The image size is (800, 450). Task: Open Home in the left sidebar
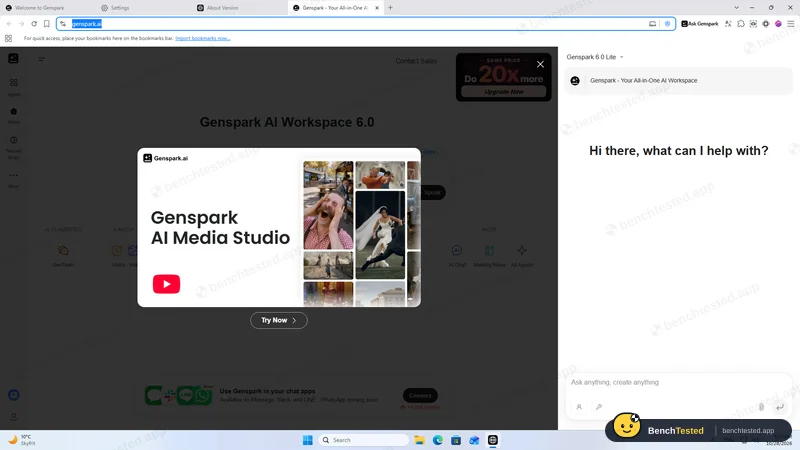pyautogui.click(x=14, y=115)
